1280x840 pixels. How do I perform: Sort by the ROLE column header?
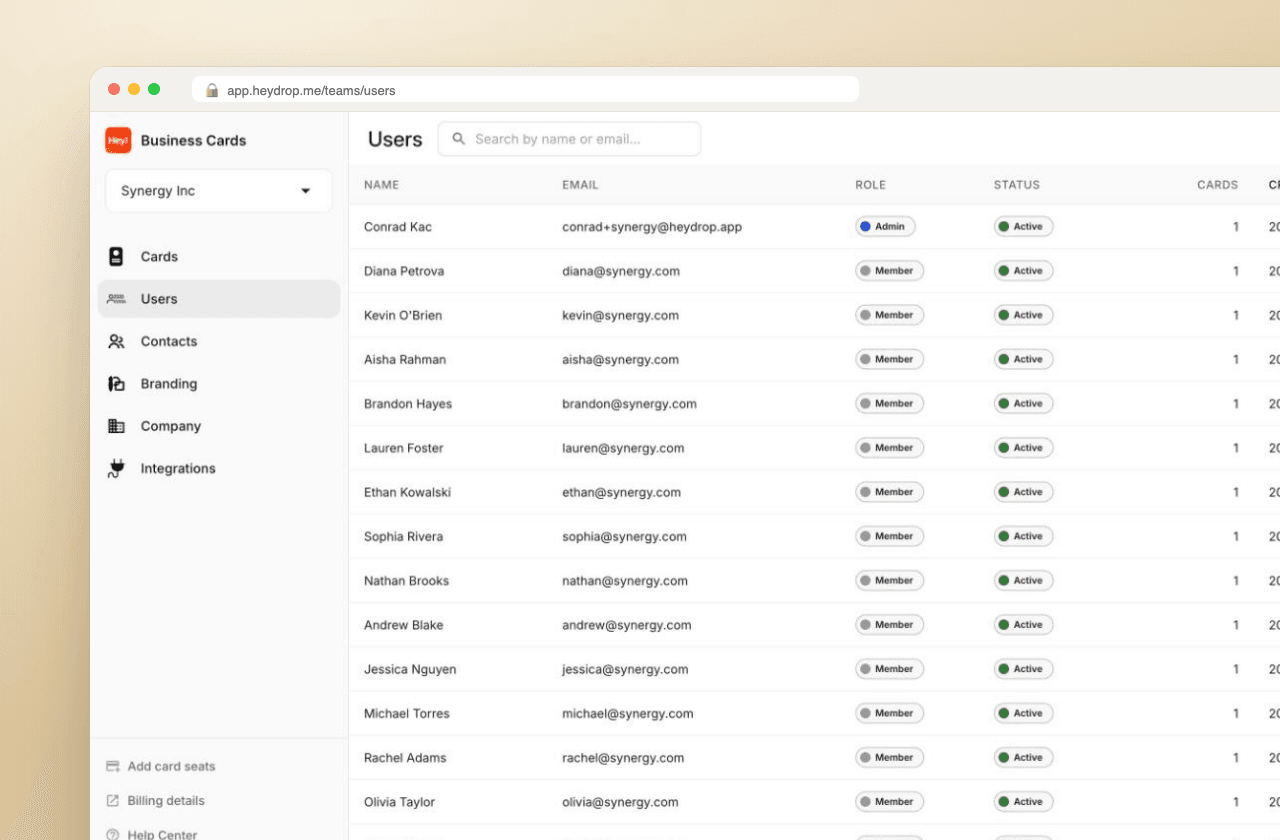[x=870, y=185]
